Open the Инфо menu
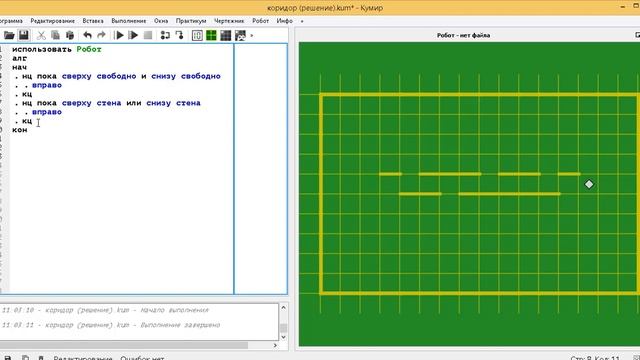 tap(284, 21)
